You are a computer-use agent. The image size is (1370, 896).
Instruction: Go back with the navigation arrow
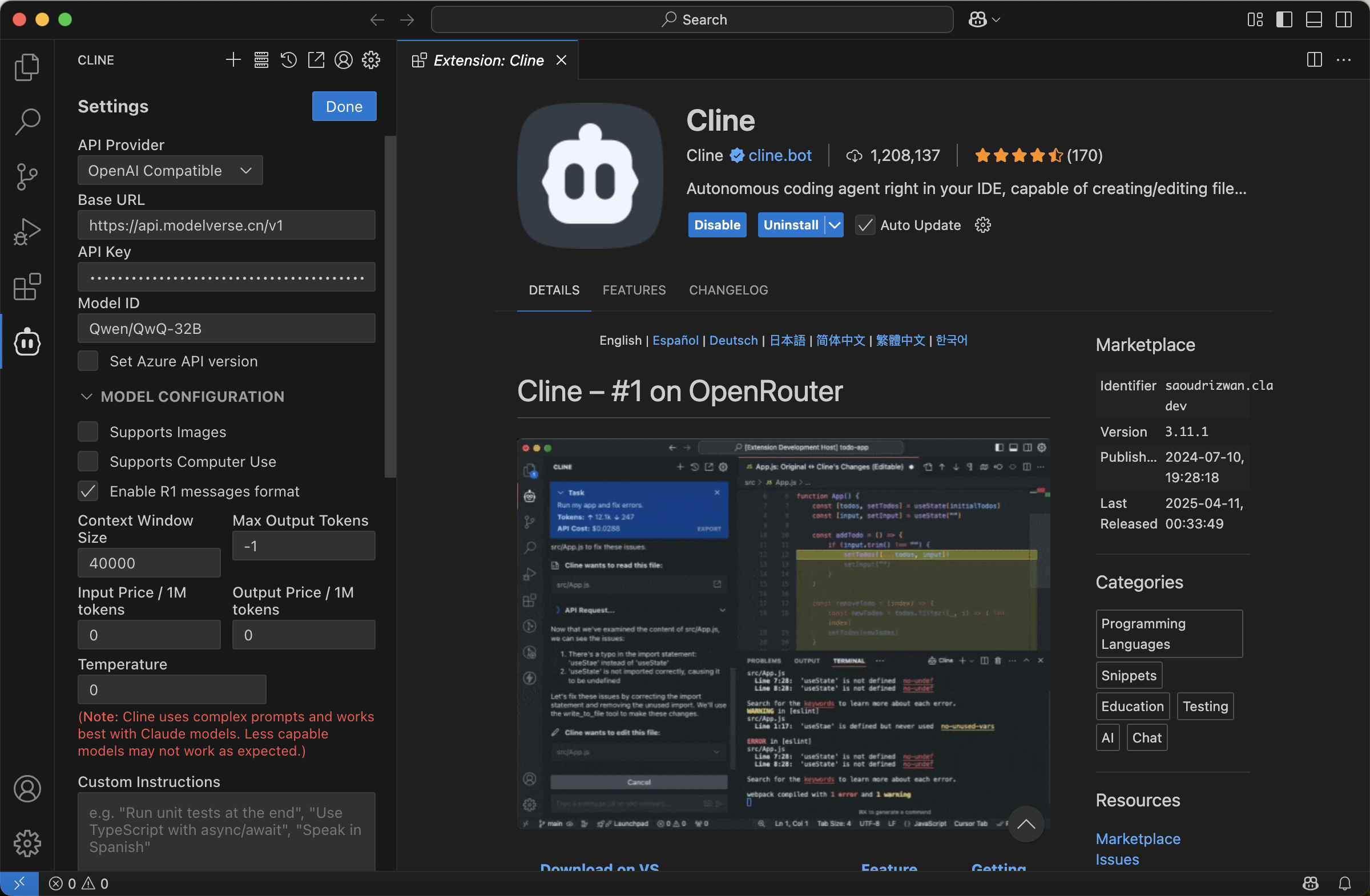pos(377,19)
